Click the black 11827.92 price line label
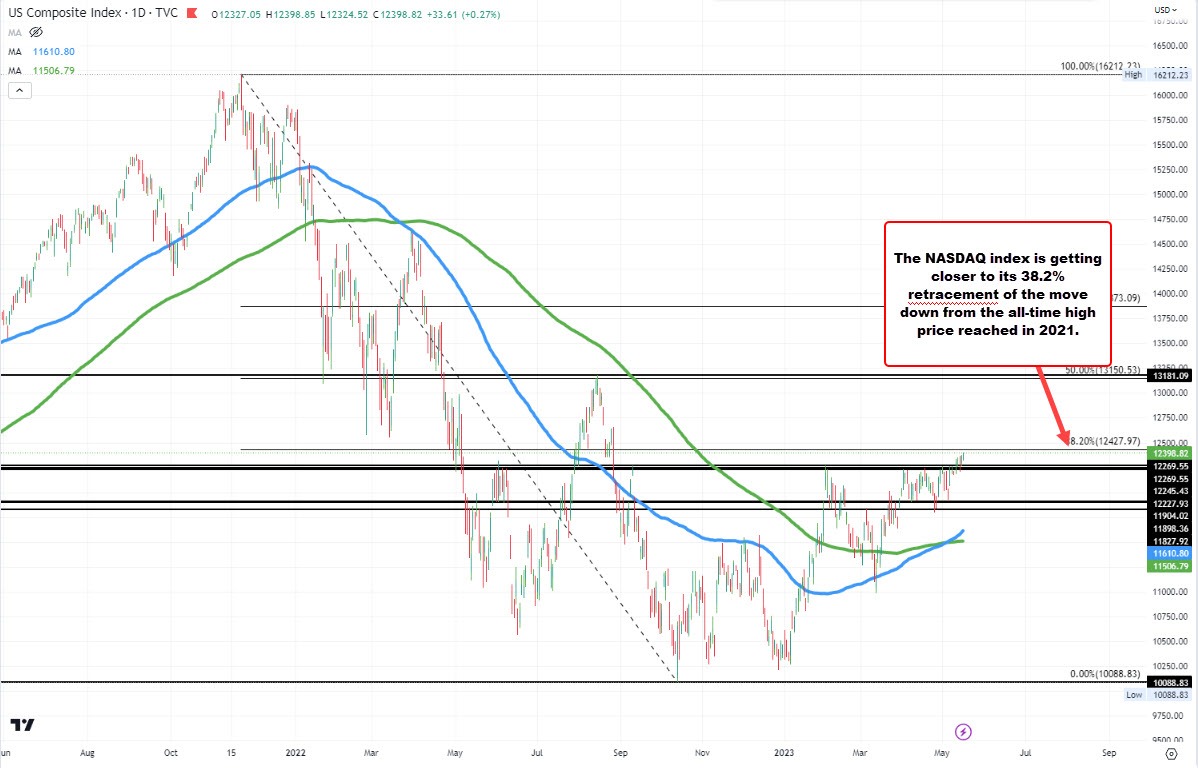Image resolution: width=1198 pixels, height=768 pixels. pos(1170,540)
